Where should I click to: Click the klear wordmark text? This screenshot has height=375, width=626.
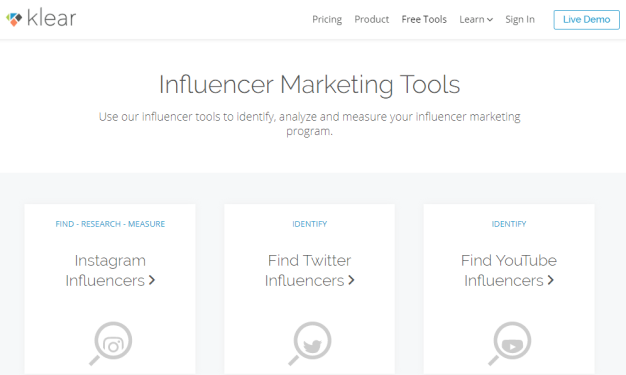click(x=52, y=18)
